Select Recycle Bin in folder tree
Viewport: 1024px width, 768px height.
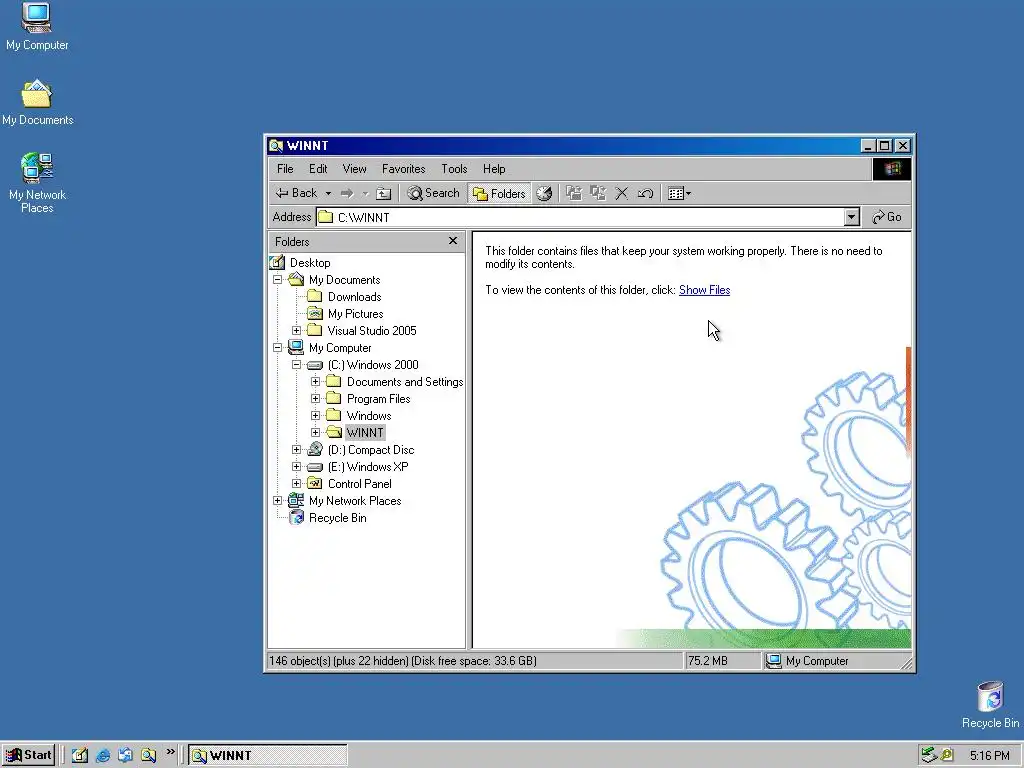pos(338,518)
